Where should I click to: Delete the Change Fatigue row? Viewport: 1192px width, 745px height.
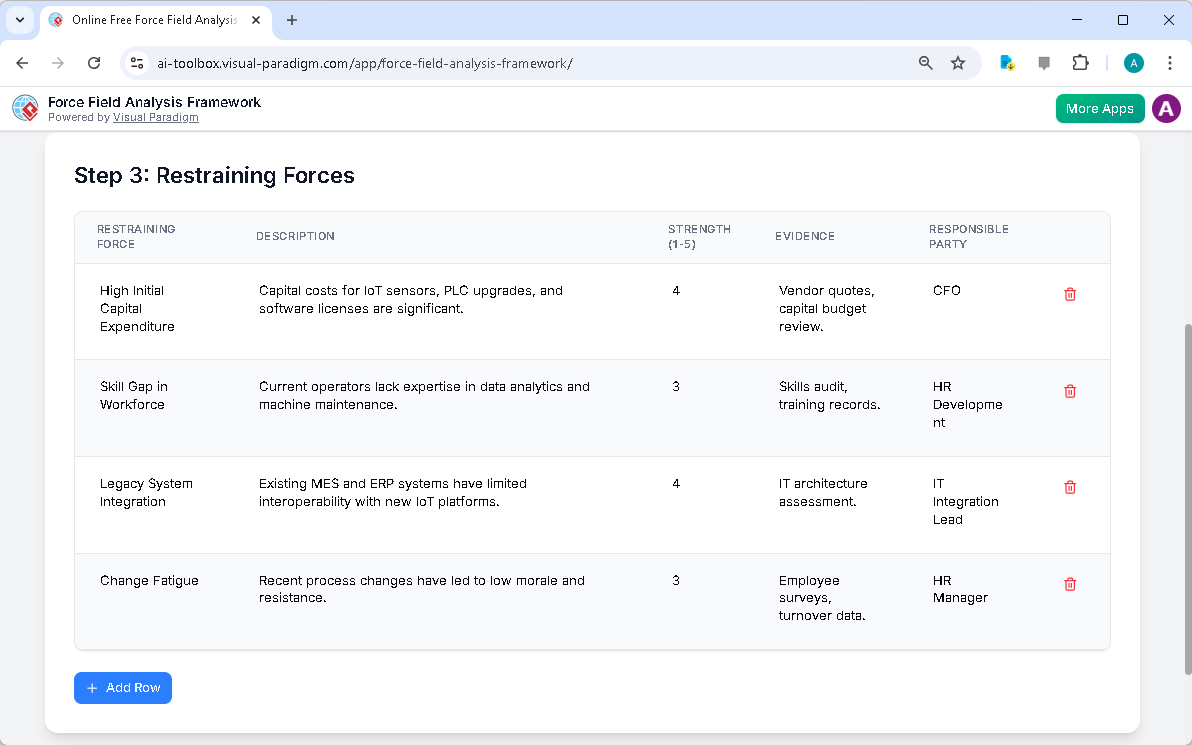coord(1070,583)
